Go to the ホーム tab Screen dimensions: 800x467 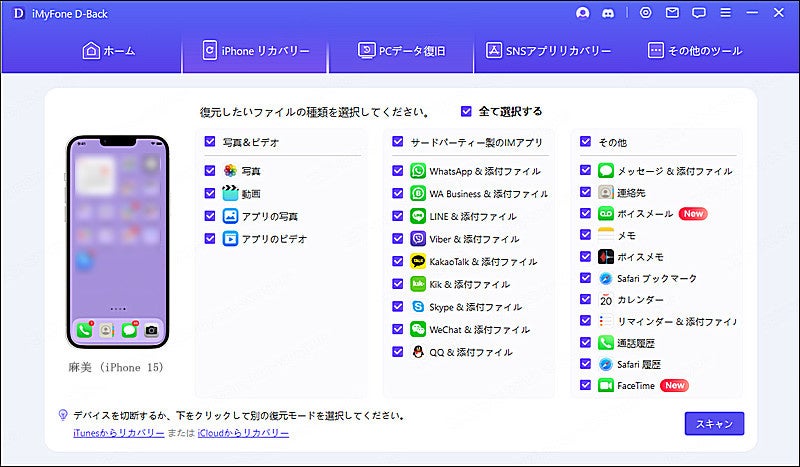coord(109,51)
